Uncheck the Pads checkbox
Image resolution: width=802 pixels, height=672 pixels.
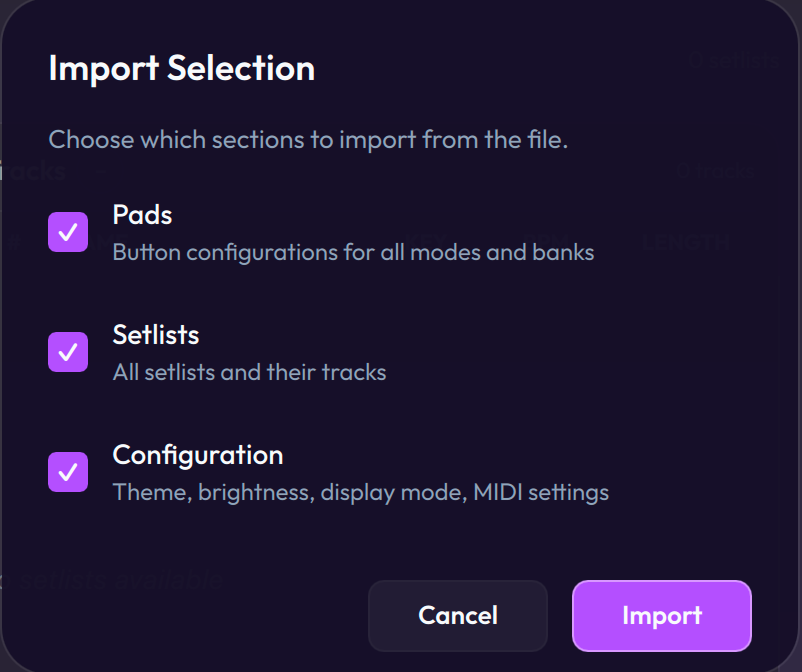68,232
